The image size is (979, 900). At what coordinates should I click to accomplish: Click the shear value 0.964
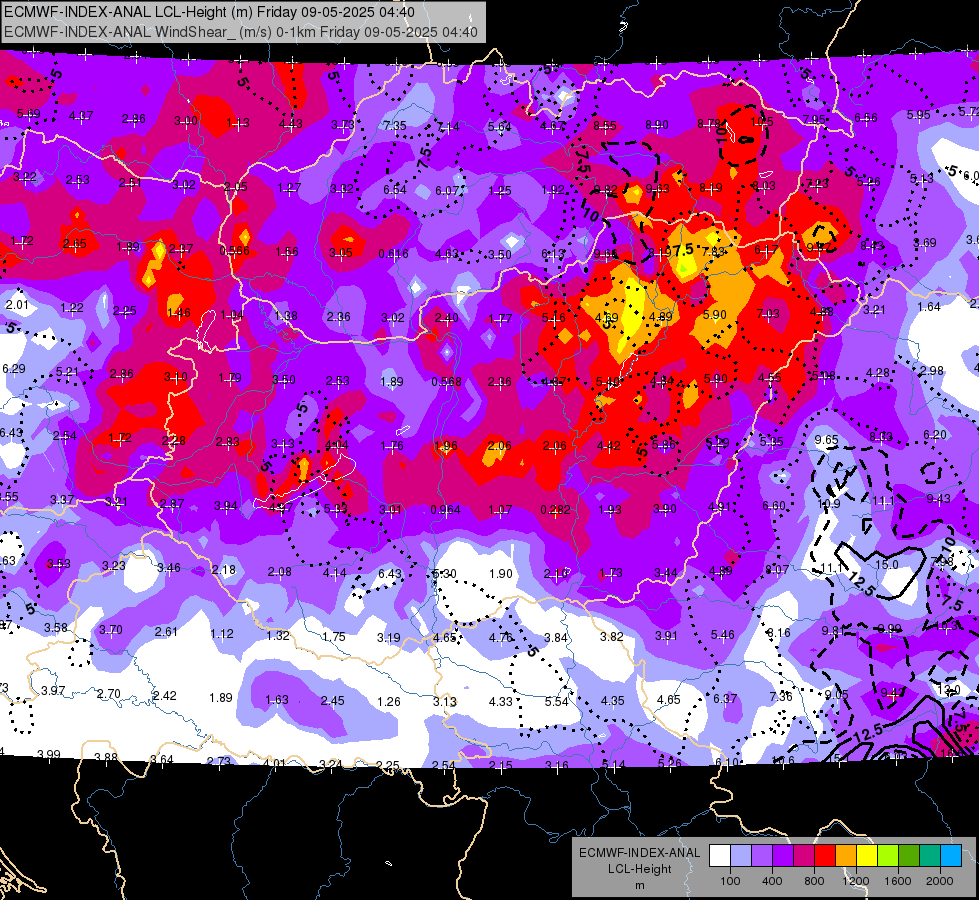(446, 510)
